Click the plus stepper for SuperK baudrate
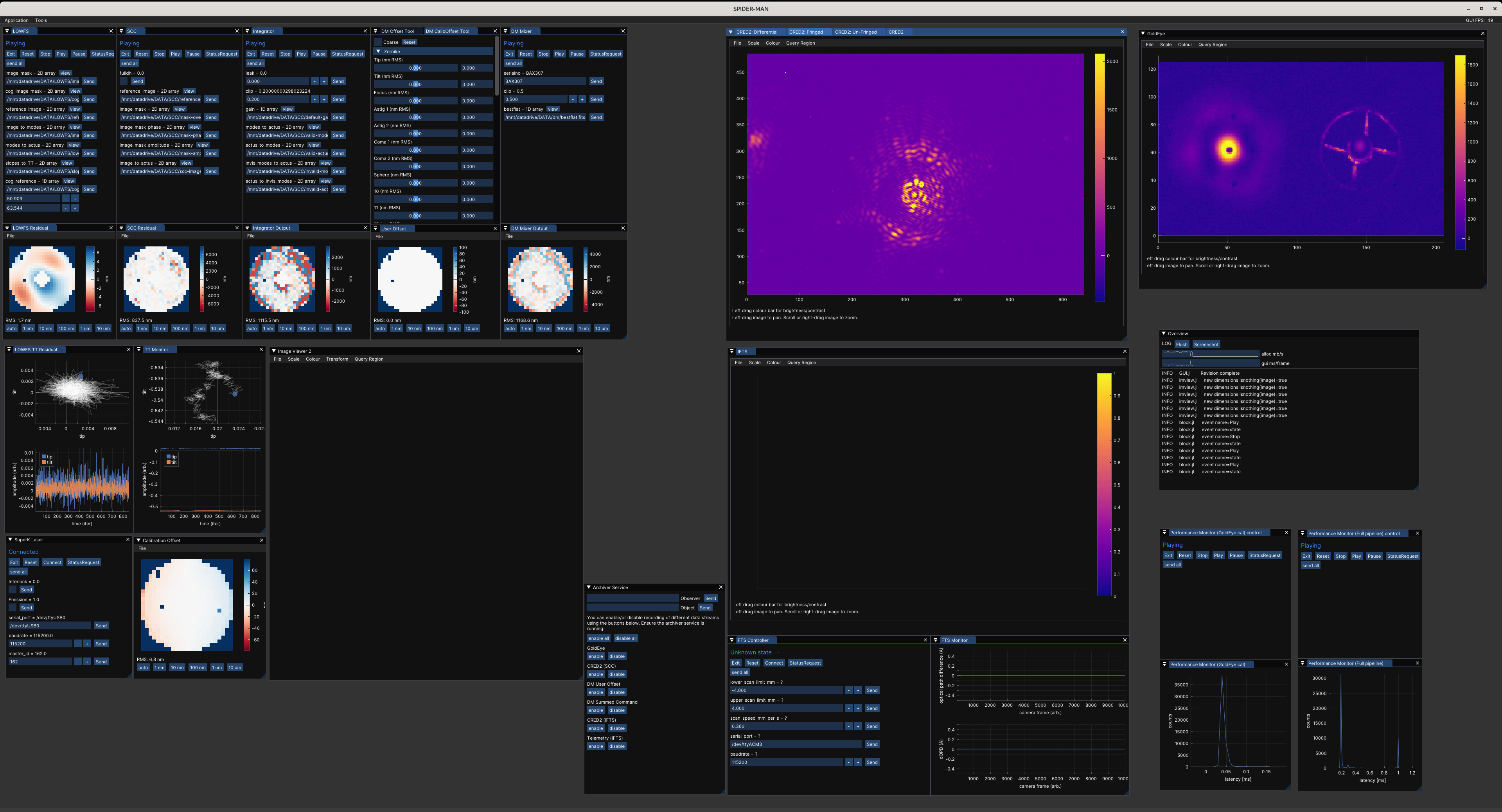This screenshot has height=812, width=1502. [87, 644]
